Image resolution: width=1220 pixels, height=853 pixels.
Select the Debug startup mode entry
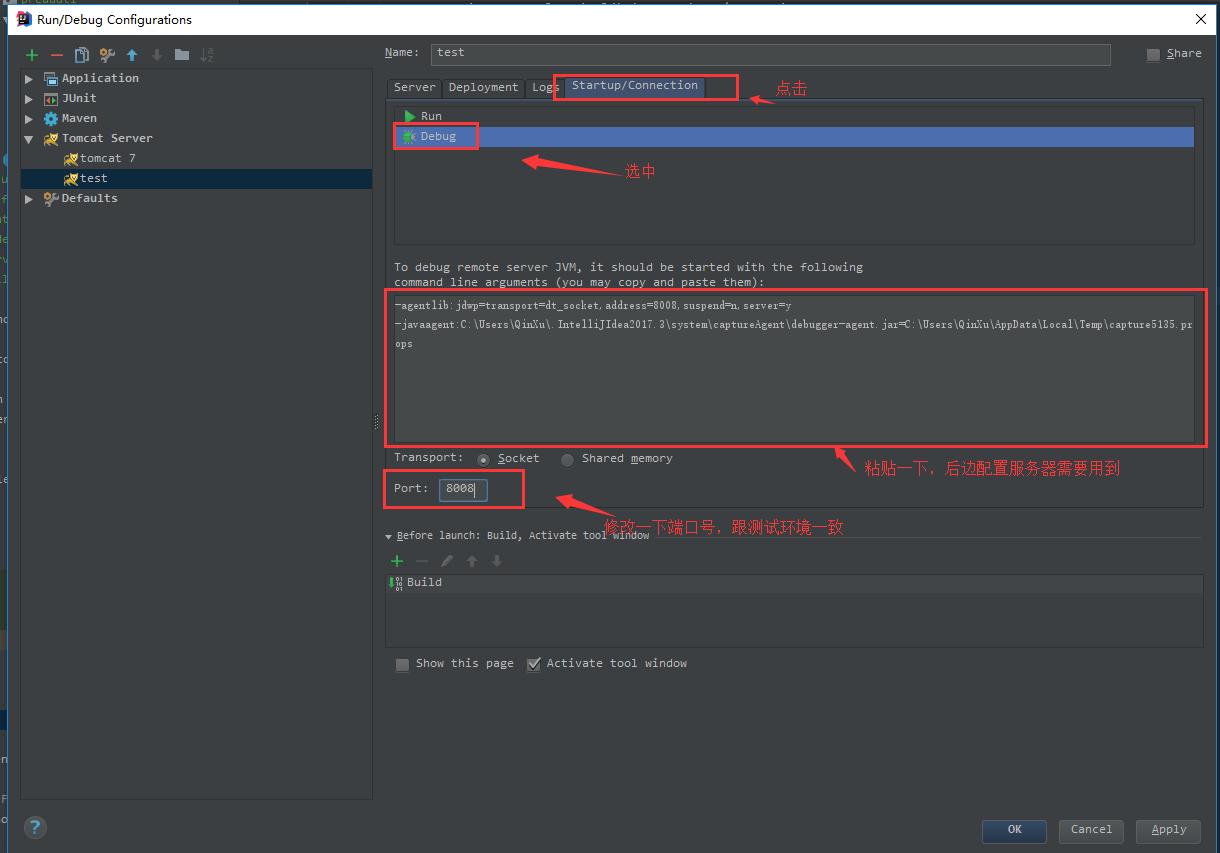[x=794, y=137]
